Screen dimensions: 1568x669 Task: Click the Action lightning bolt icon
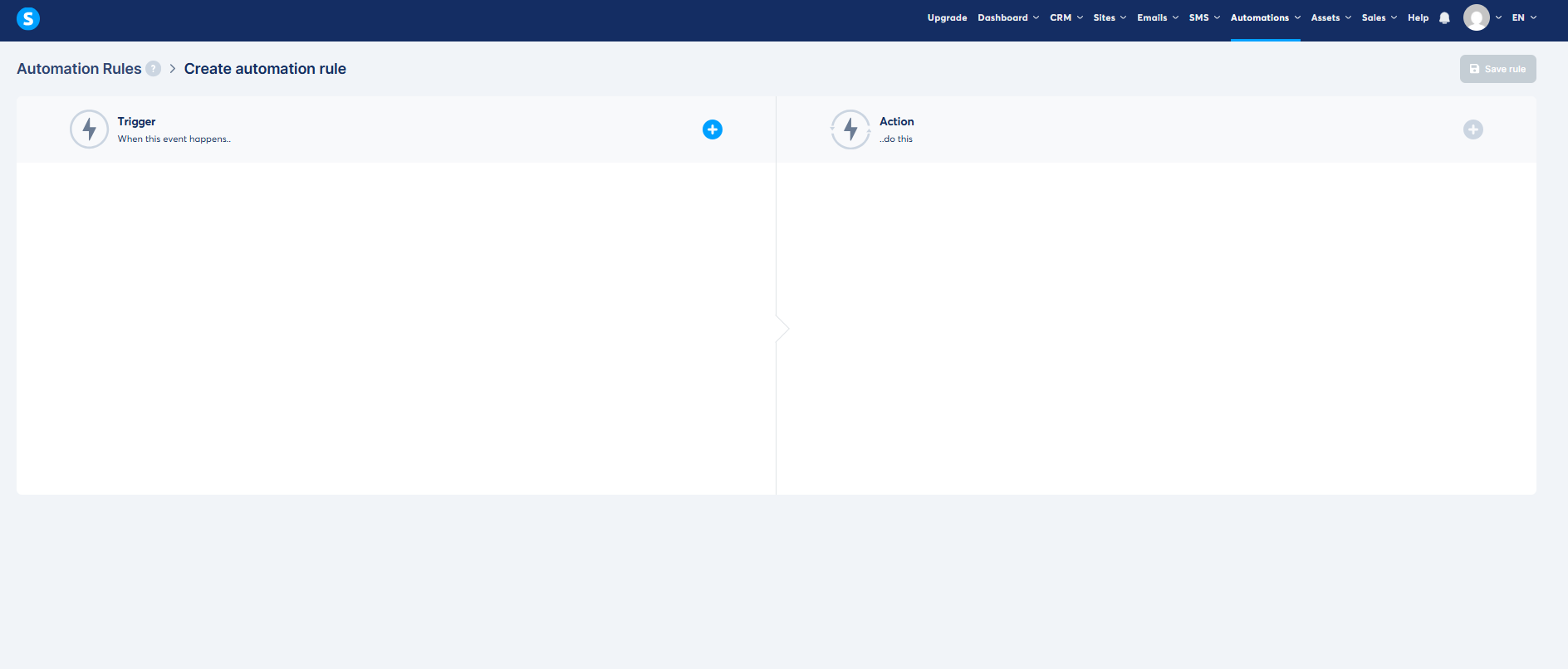(850, 129)
